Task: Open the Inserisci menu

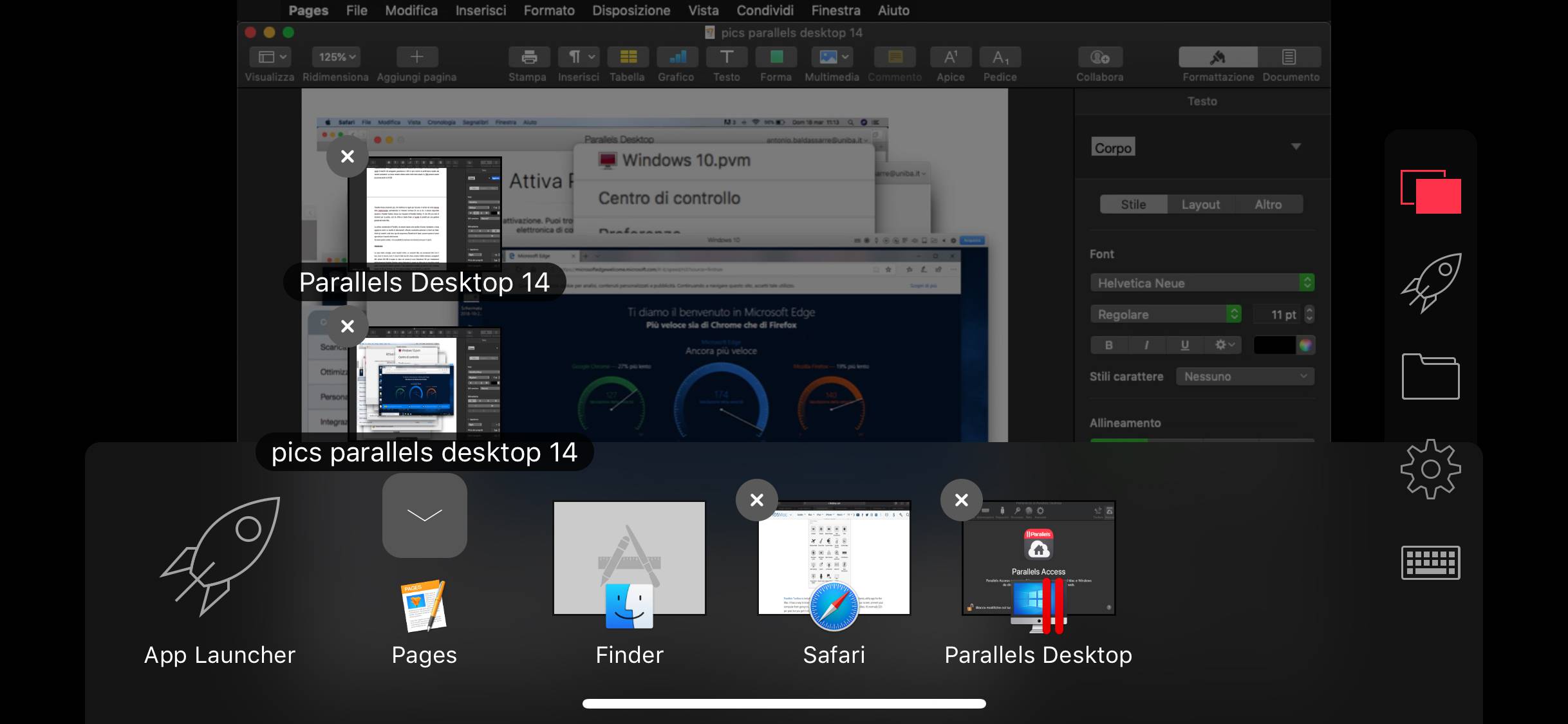Action: click(x=481, y=10)
